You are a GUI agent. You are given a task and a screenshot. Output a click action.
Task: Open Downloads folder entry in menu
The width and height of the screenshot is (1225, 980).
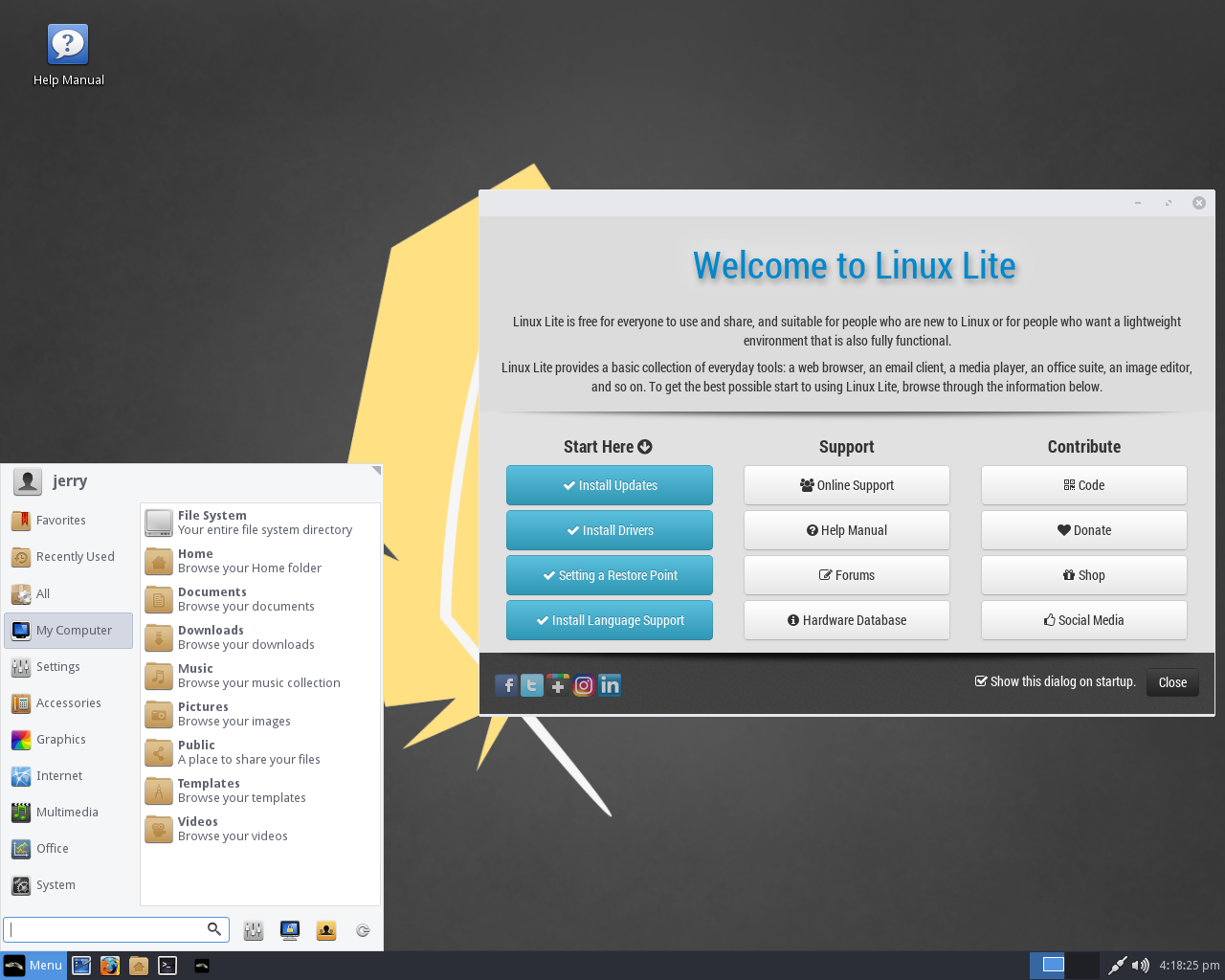point(260,637)
